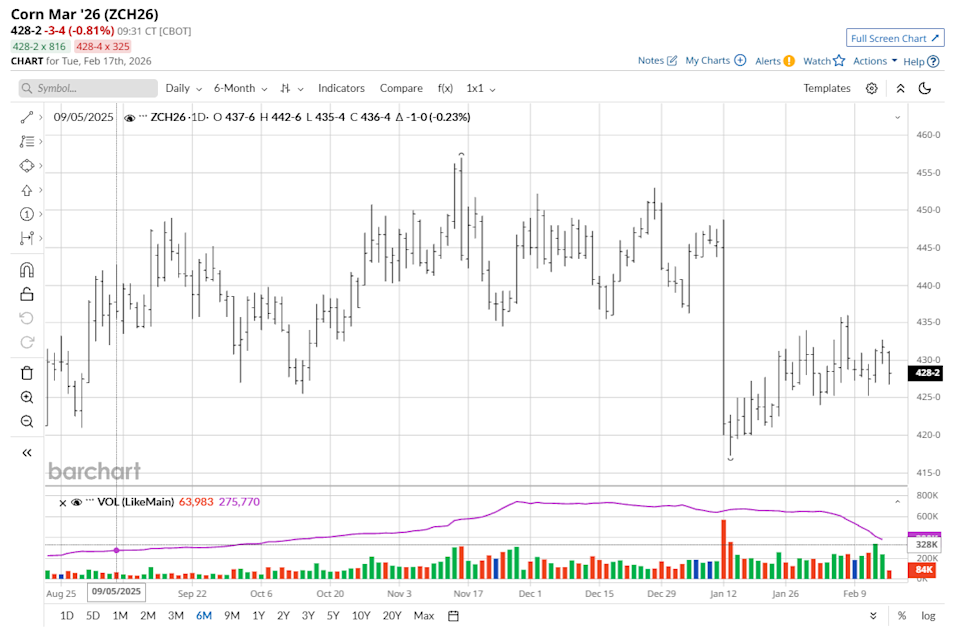The width and height of the screenshot is (960, 634).
Task: Switch to the Max range tab
Action: [424, 616]
